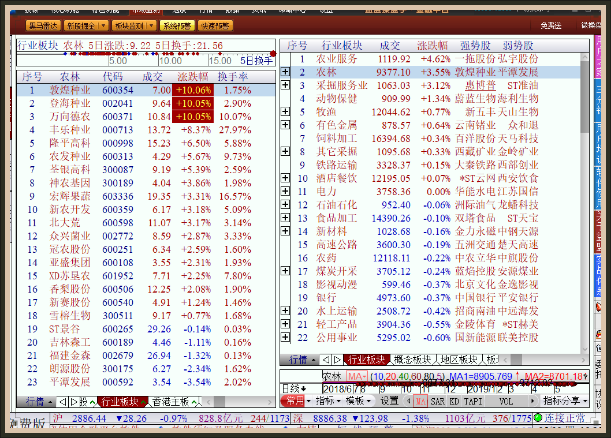611x438 pixels.
Task: Click the 沪 index value 2886.44
Action: (x=89, y=418)
